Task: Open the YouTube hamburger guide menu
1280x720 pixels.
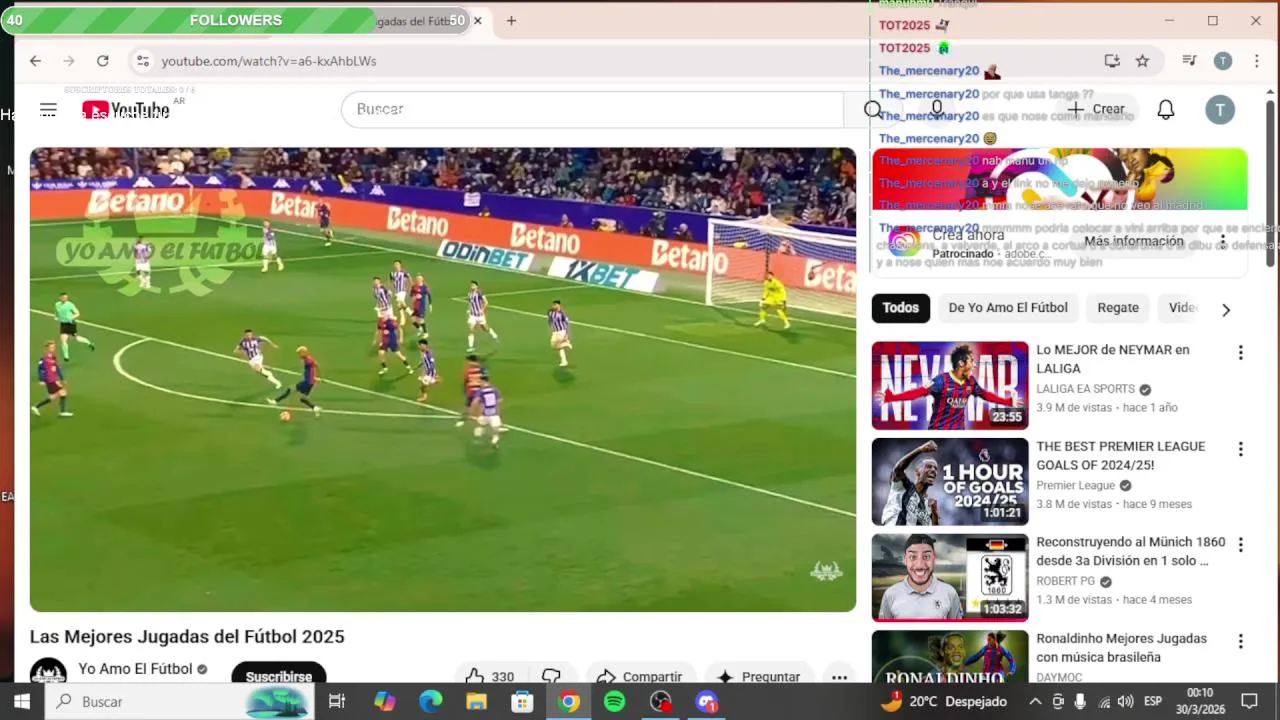Action: pyautogui.click(x=48, y=109)
